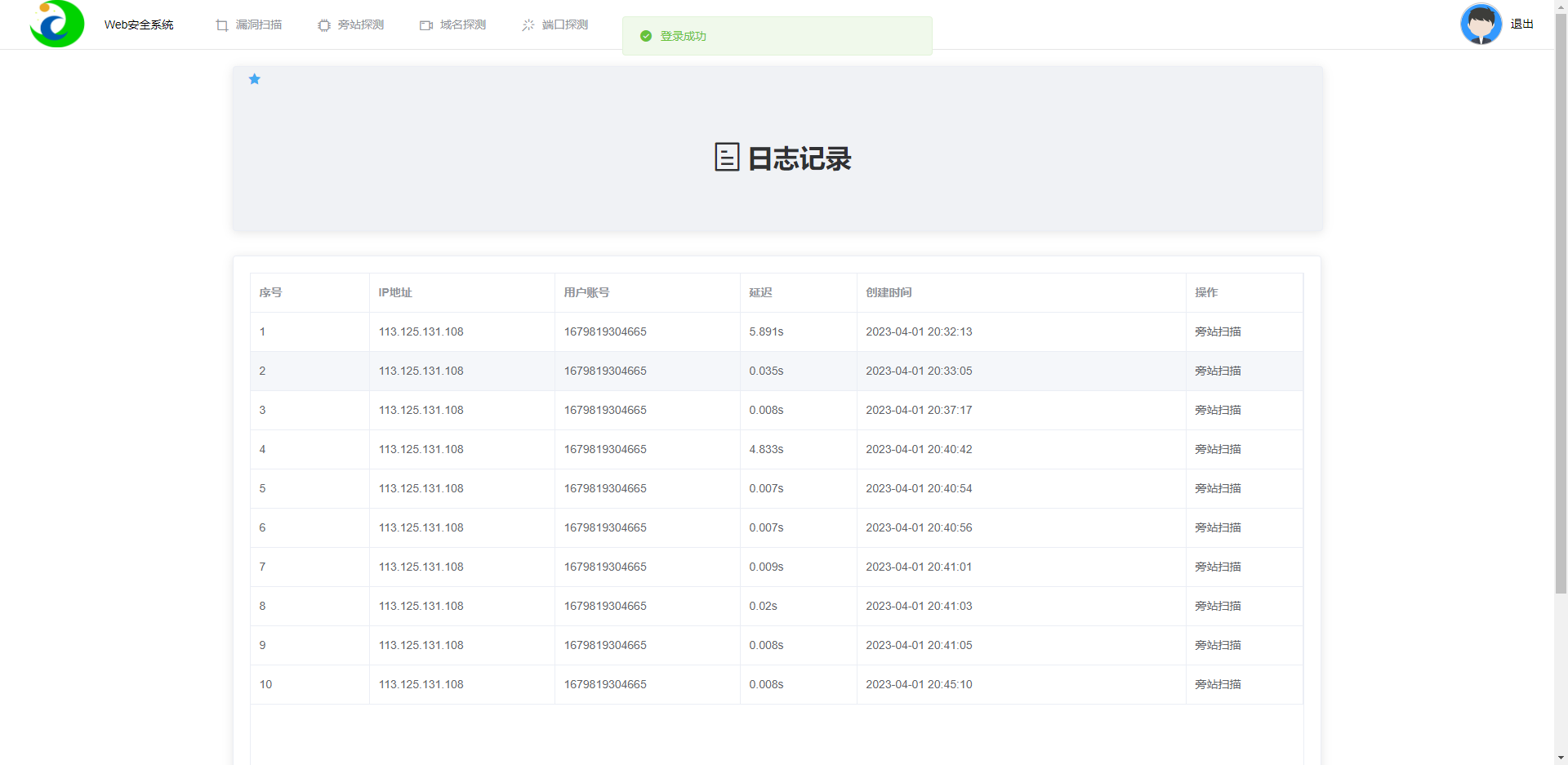Click 退出 to log out
The height and width of the screenshot is (765, 1568).
pos(1522,24)
